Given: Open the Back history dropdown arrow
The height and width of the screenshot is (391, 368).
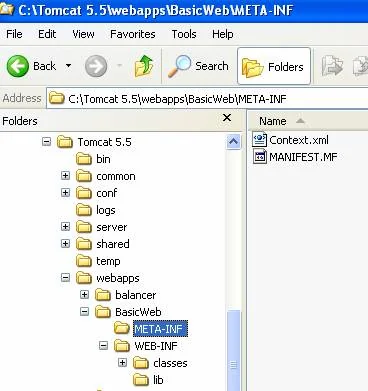Looking at the screenshot, I should (68, 66).
